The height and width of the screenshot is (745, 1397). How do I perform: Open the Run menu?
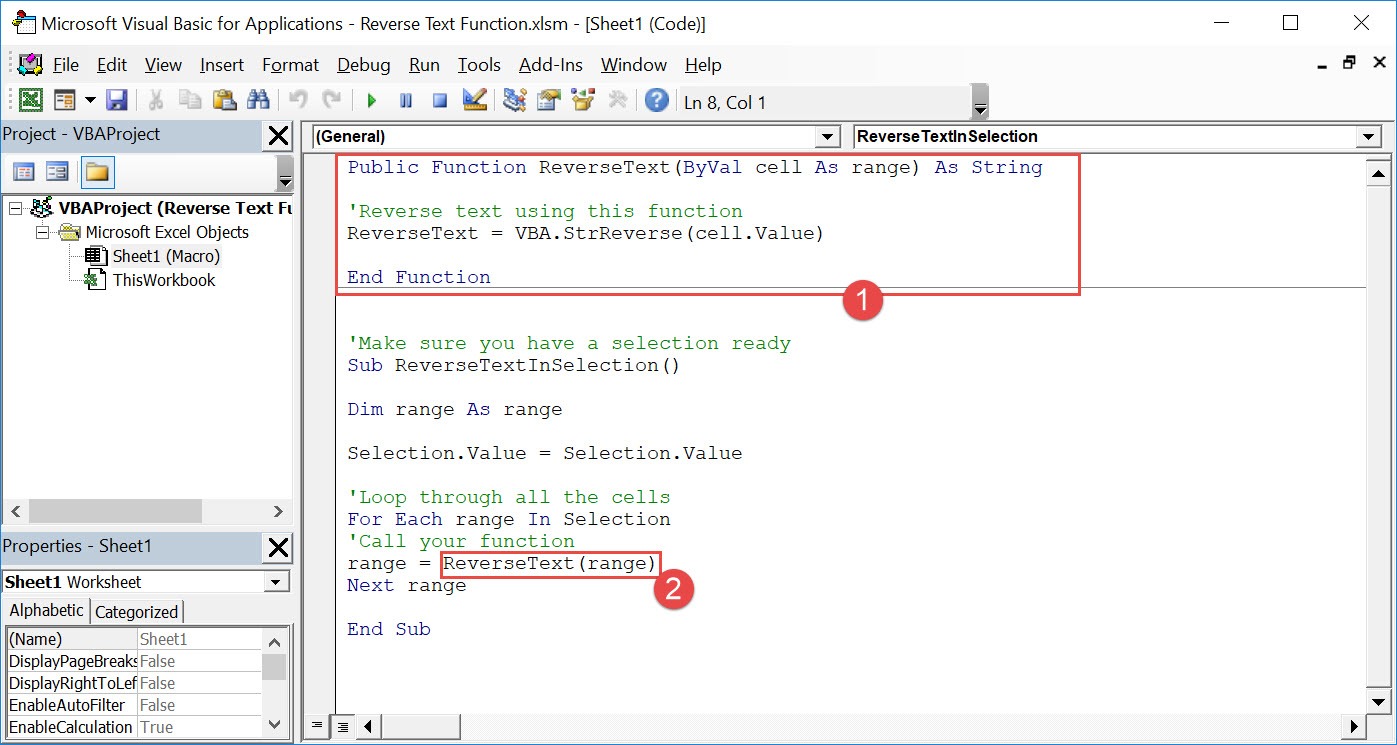click(424, 65)
